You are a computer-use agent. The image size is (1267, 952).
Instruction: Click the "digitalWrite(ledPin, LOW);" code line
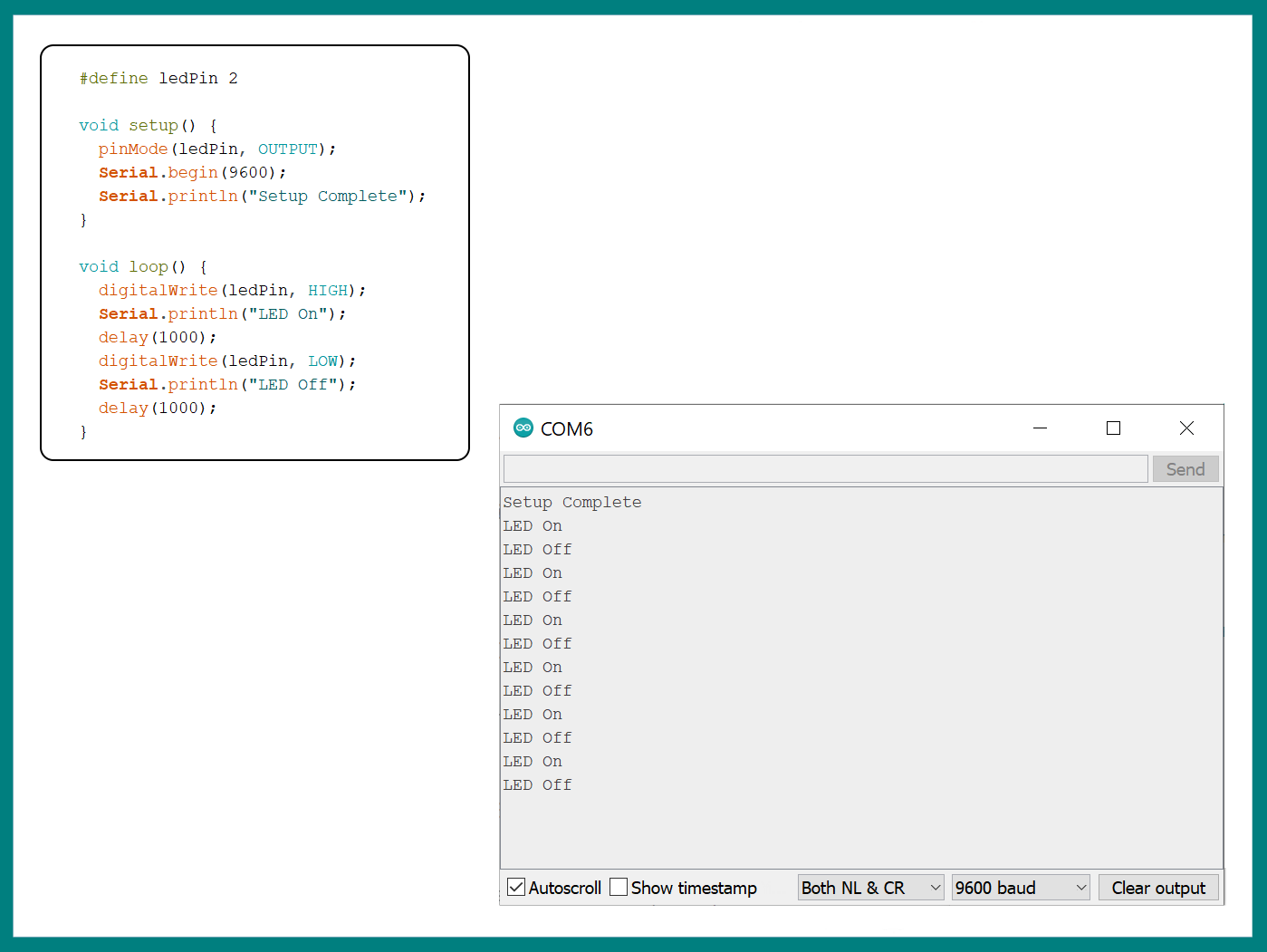point(227,361)
